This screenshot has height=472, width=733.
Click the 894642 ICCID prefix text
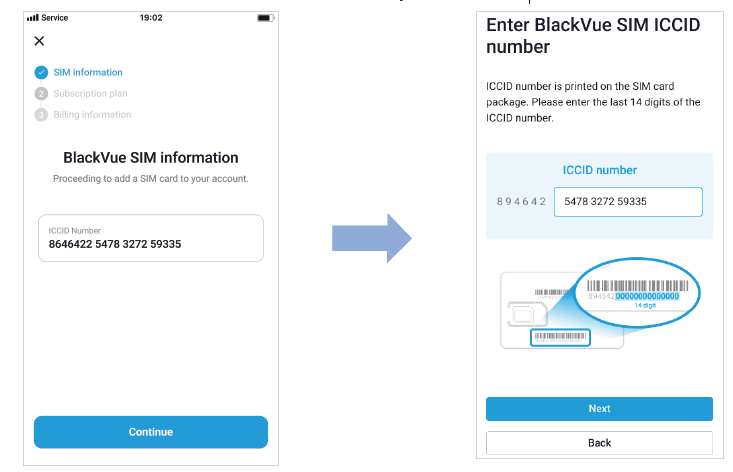point(521,202)
